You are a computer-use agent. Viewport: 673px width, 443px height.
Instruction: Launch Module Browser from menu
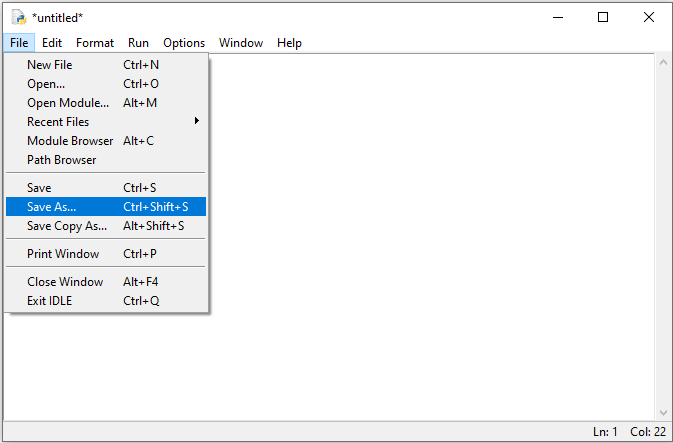click(106, 141)
